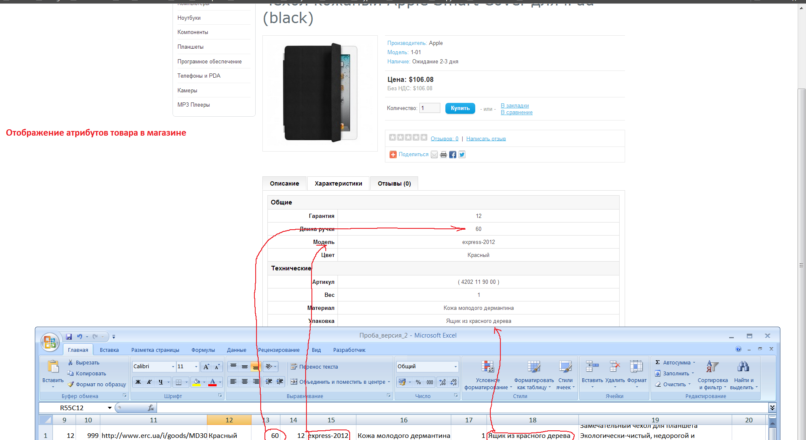Switch to Рецензирование ribbon tab
Viewport: 806px width, 440px height.
[279, 350]
